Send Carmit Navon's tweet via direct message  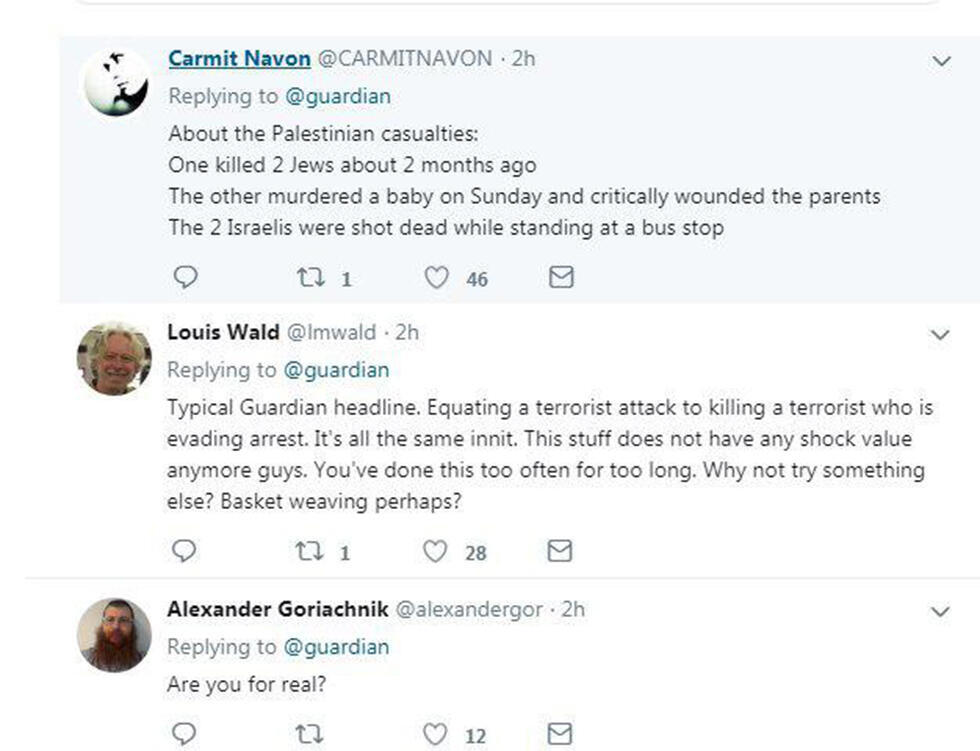point(562,277)
